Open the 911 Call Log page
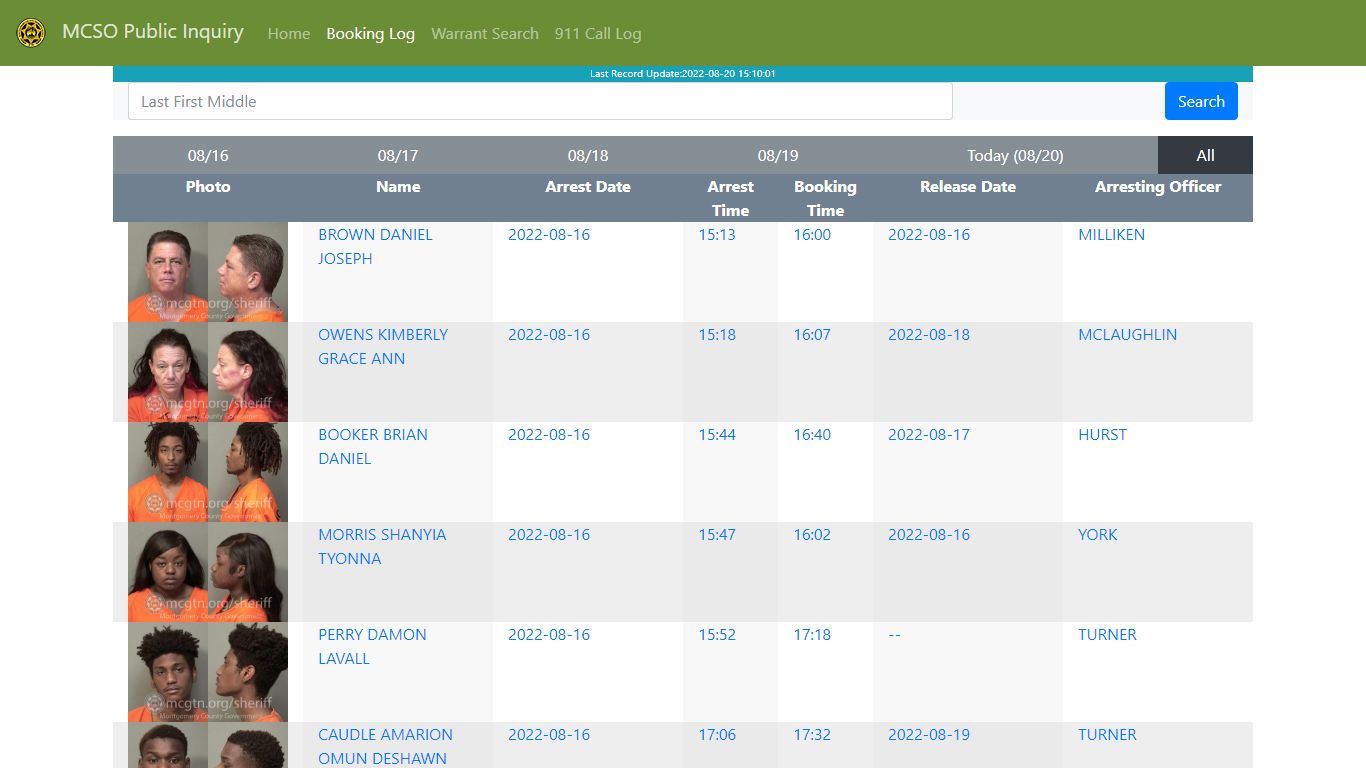Viewport: 1366px width, 768px height. pos(598,34)
